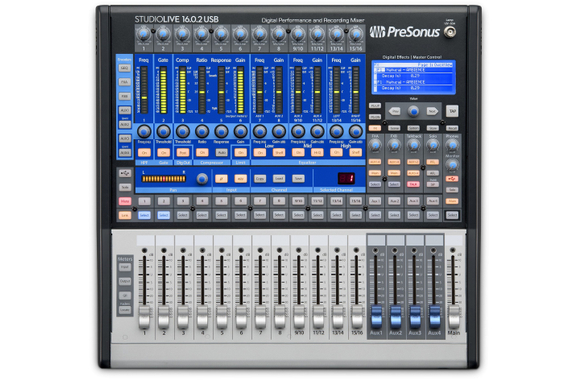The height and width of the screenshot is (380, 576).
Task: Click the Meters Input button
Action: pyautogui.click(x=125, y=267)
